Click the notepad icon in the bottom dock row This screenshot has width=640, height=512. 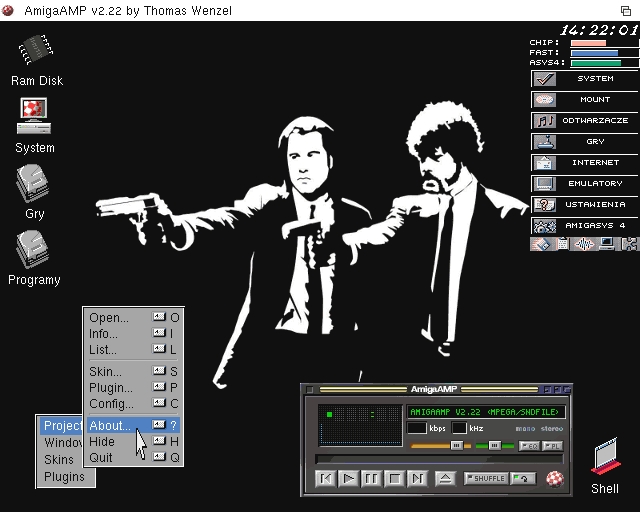tap(563, 244)
